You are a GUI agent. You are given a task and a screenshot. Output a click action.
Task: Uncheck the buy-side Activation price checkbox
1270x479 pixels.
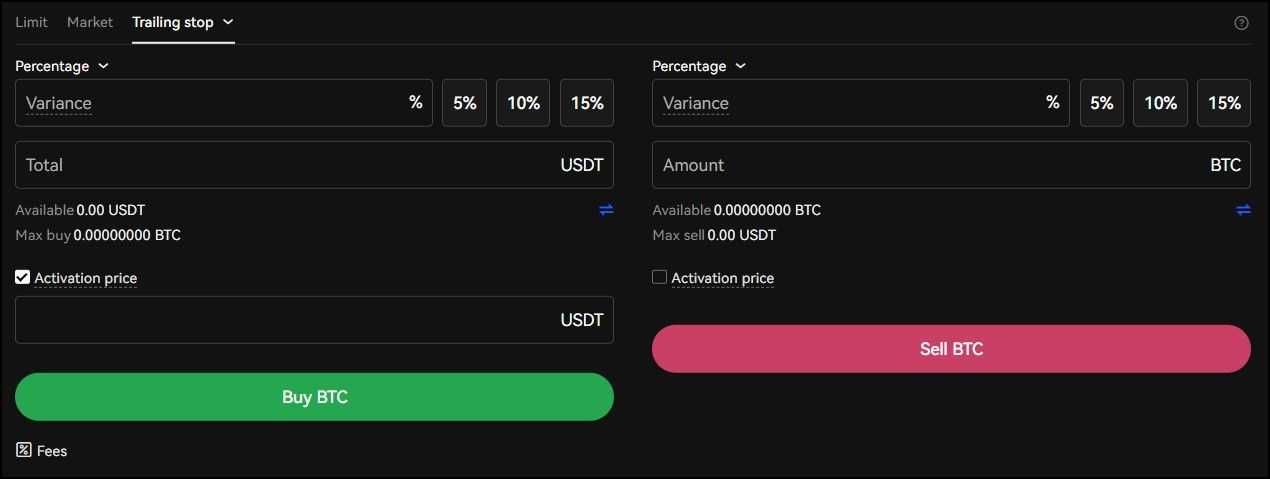click(x=23, y=277)
